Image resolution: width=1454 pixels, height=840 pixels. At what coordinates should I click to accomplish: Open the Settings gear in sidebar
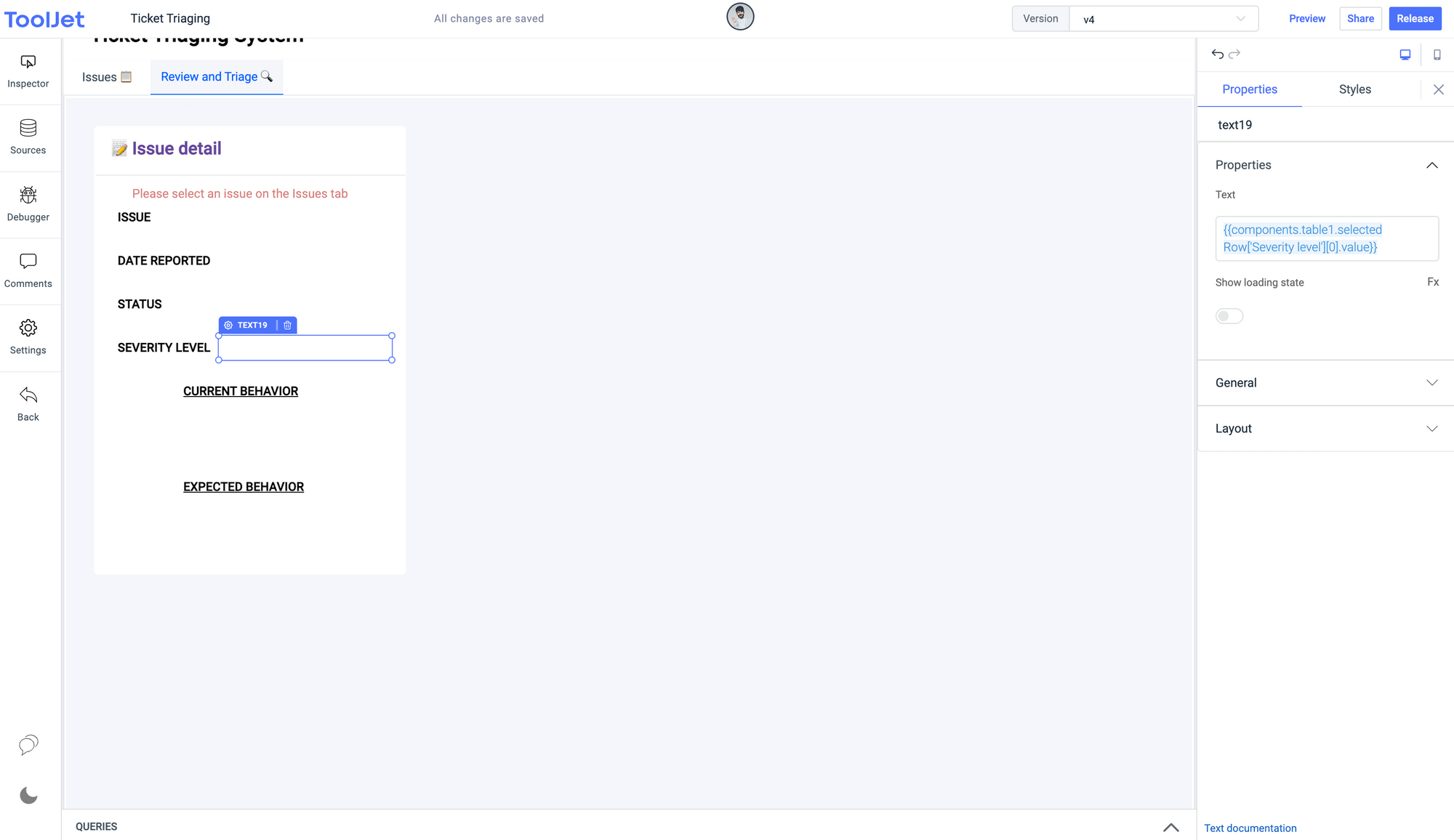click(28, 328)
